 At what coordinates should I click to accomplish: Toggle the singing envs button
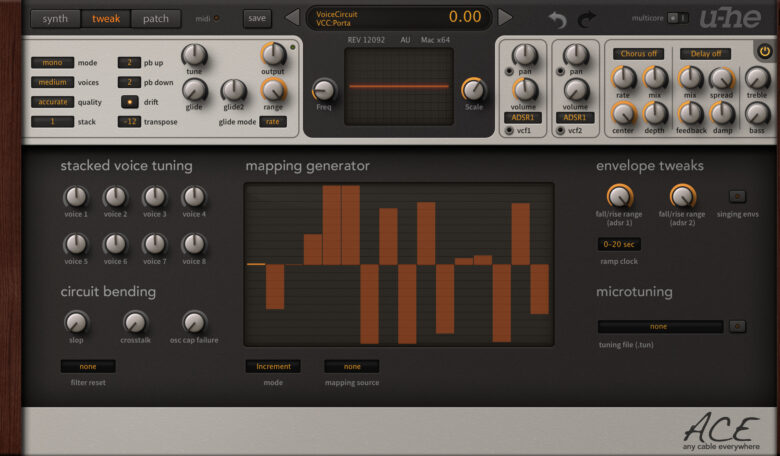tap(738, 196)
